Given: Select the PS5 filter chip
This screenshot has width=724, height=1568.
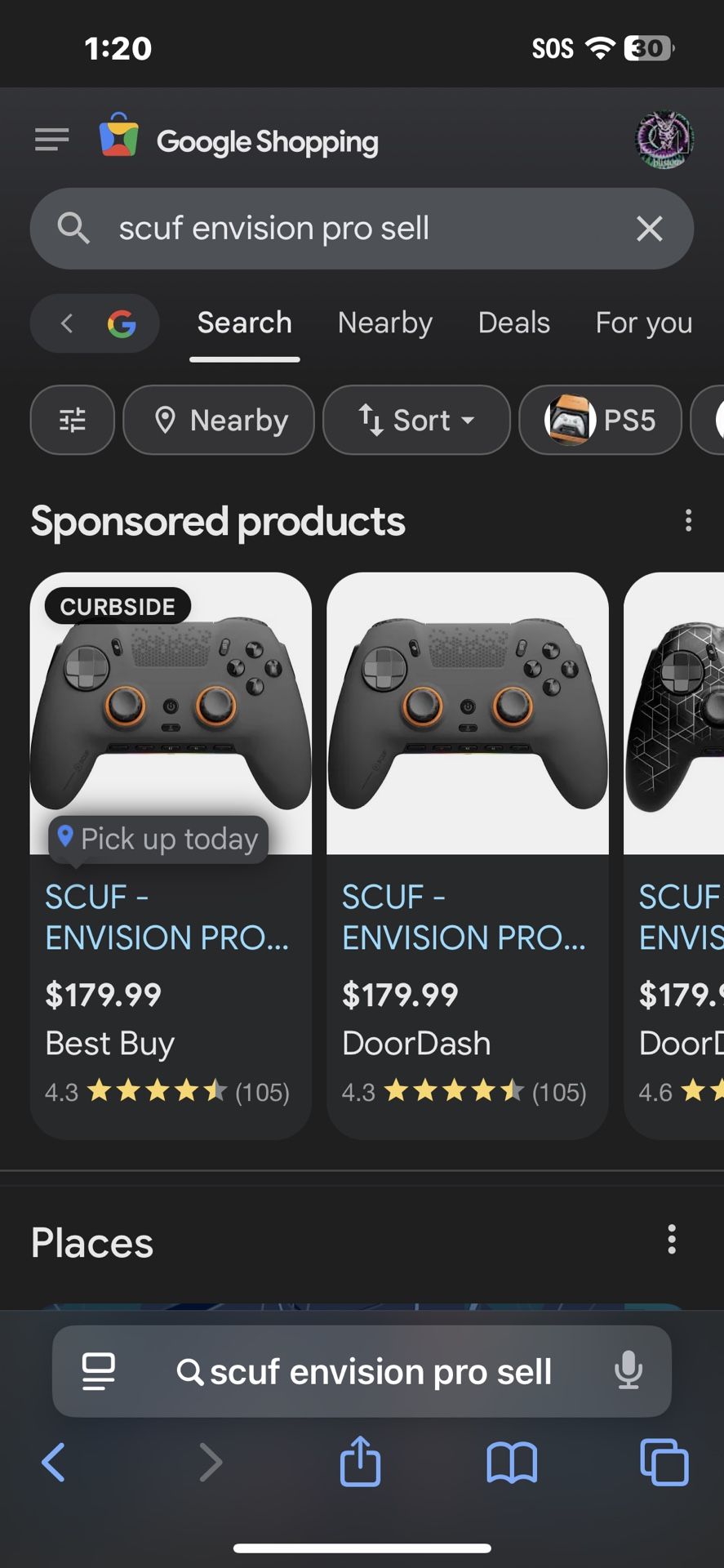Looking at the screenshot, I should tap(600, 420).
